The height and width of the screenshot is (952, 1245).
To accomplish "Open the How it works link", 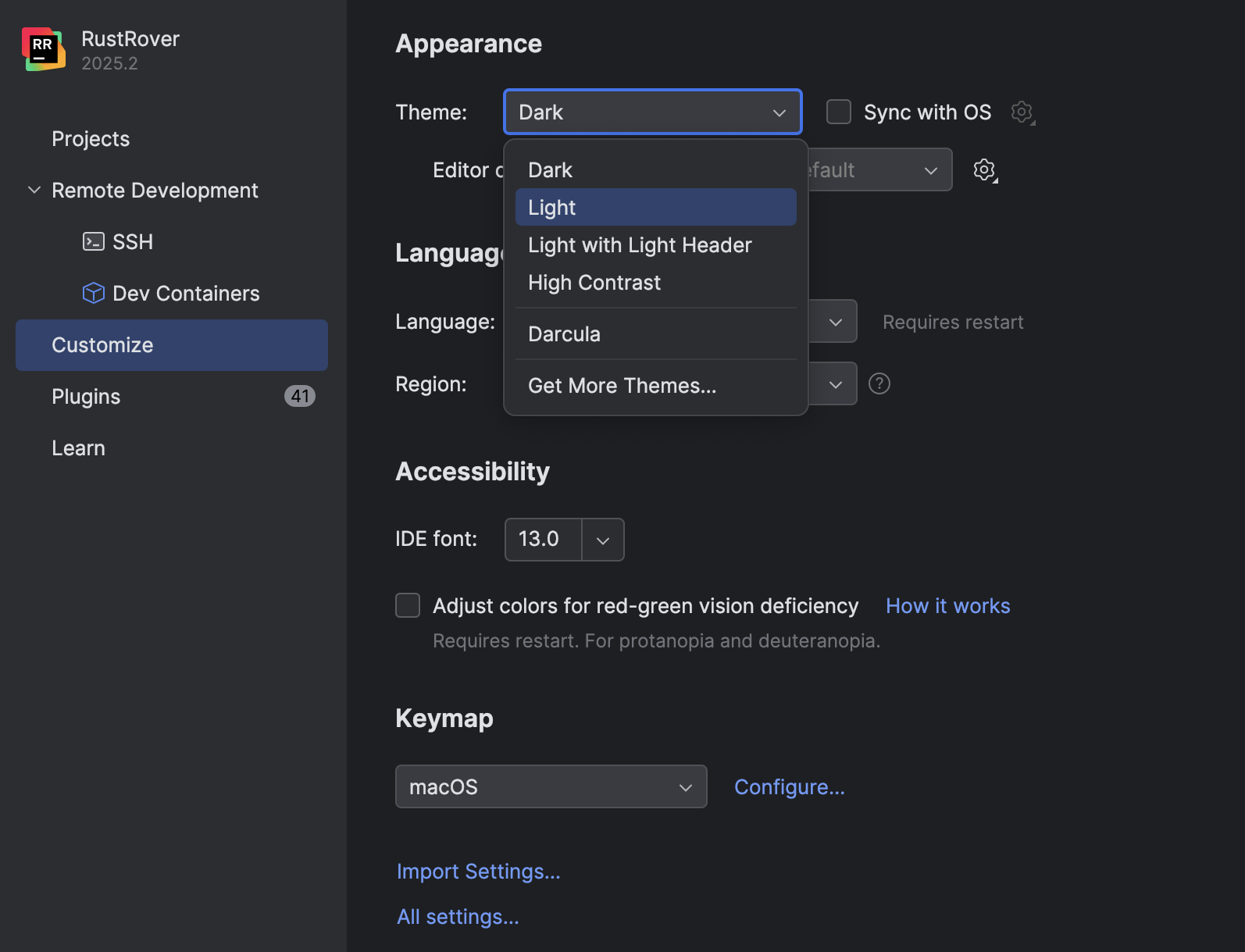I will pyautogui.click(x=947, y=606).
